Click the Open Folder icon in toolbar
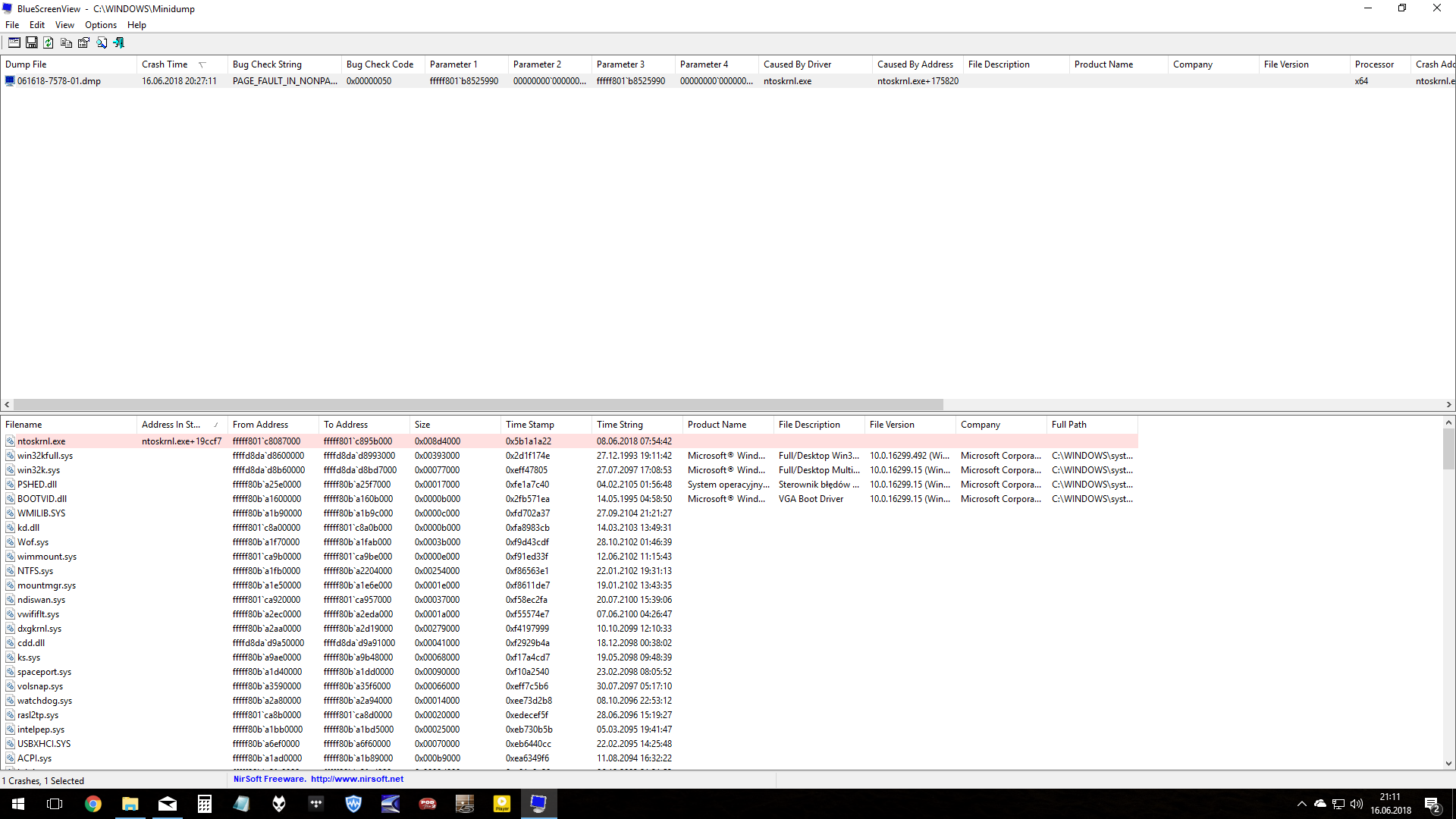 pyautogui.click(x=14, y=42)
